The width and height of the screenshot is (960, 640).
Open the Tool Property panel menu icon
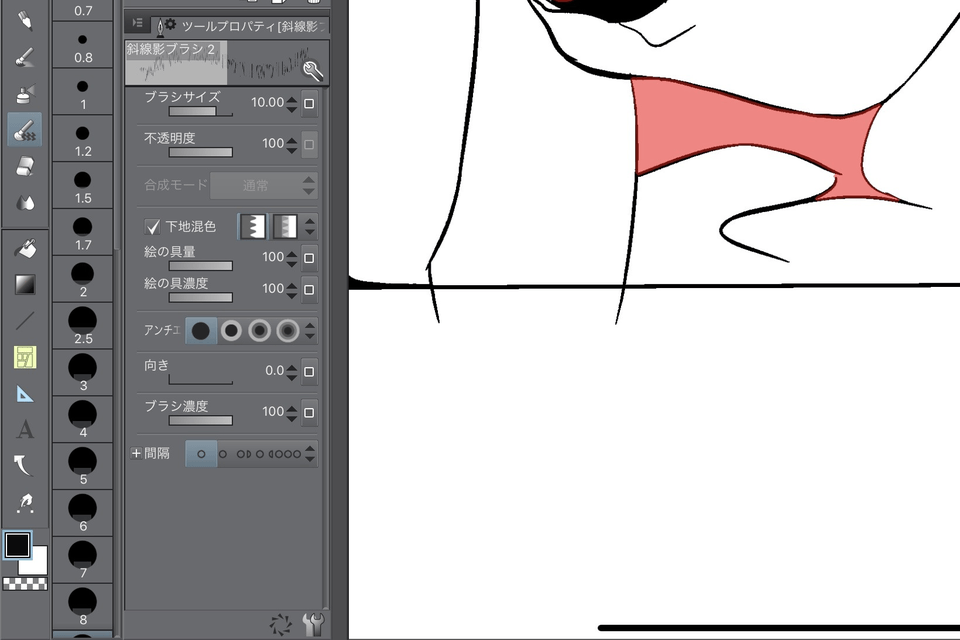(138, 23)
